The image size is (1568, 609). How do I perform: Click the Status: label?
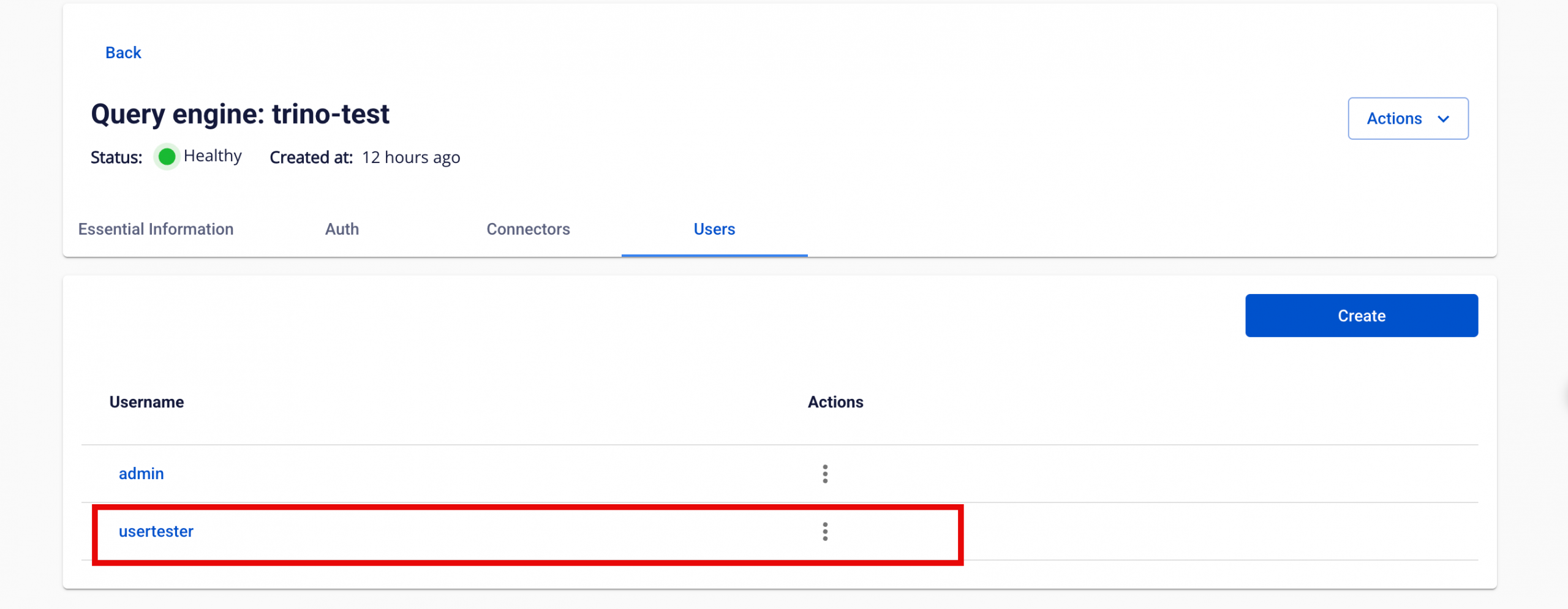116,157
